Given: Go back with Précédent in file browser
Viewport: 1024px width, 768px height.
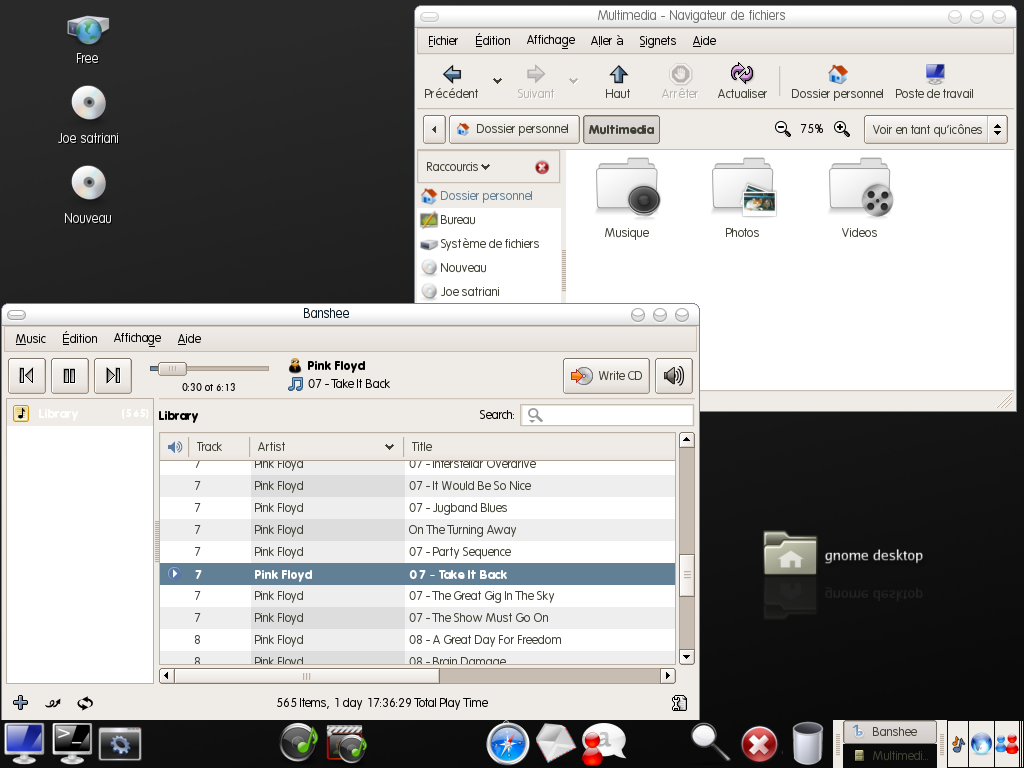Looking at the screenshot, I should (451, 82).
